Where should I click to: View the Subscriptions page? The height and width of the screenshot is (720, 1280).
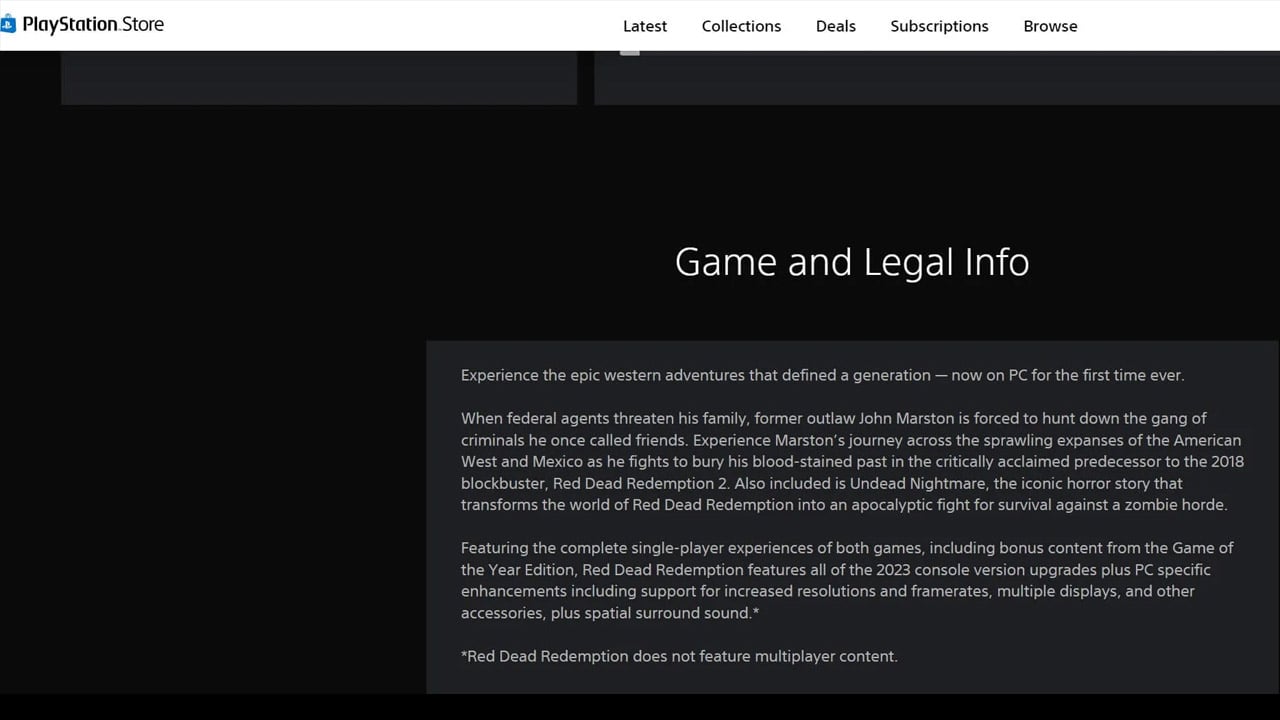click(939, 26)
